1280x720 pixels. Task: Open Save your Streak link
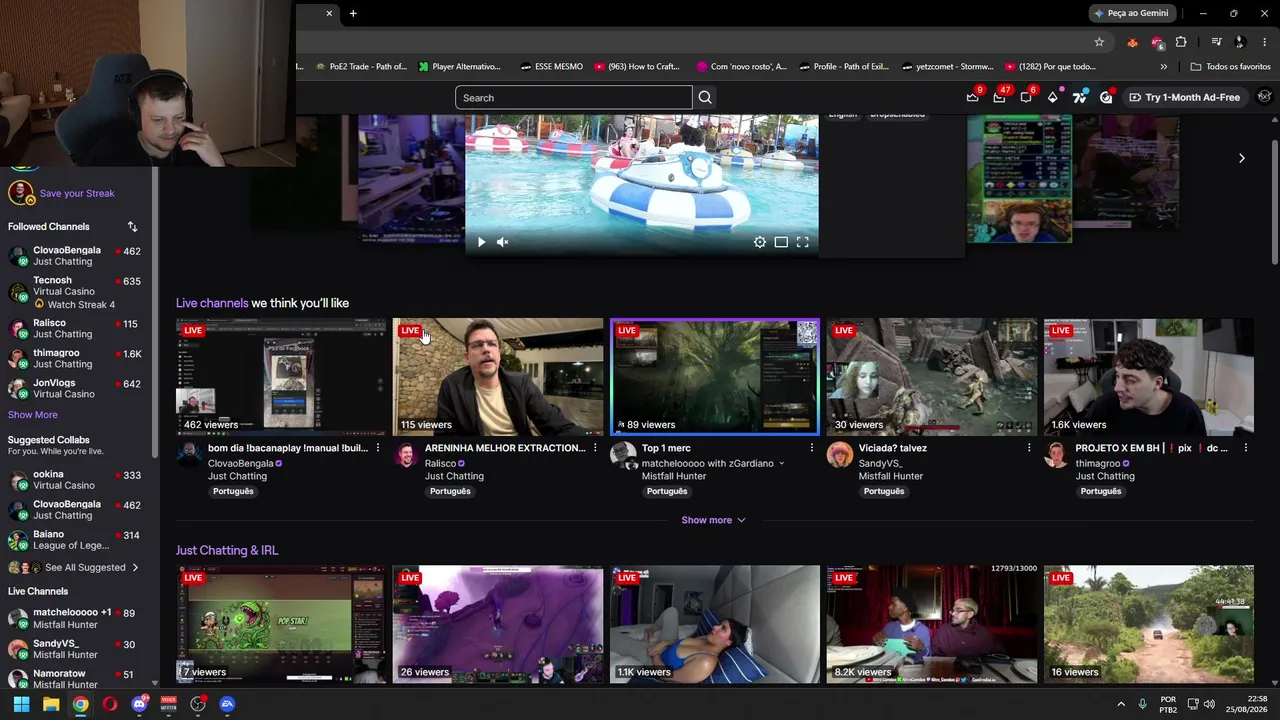pos(77,194)
